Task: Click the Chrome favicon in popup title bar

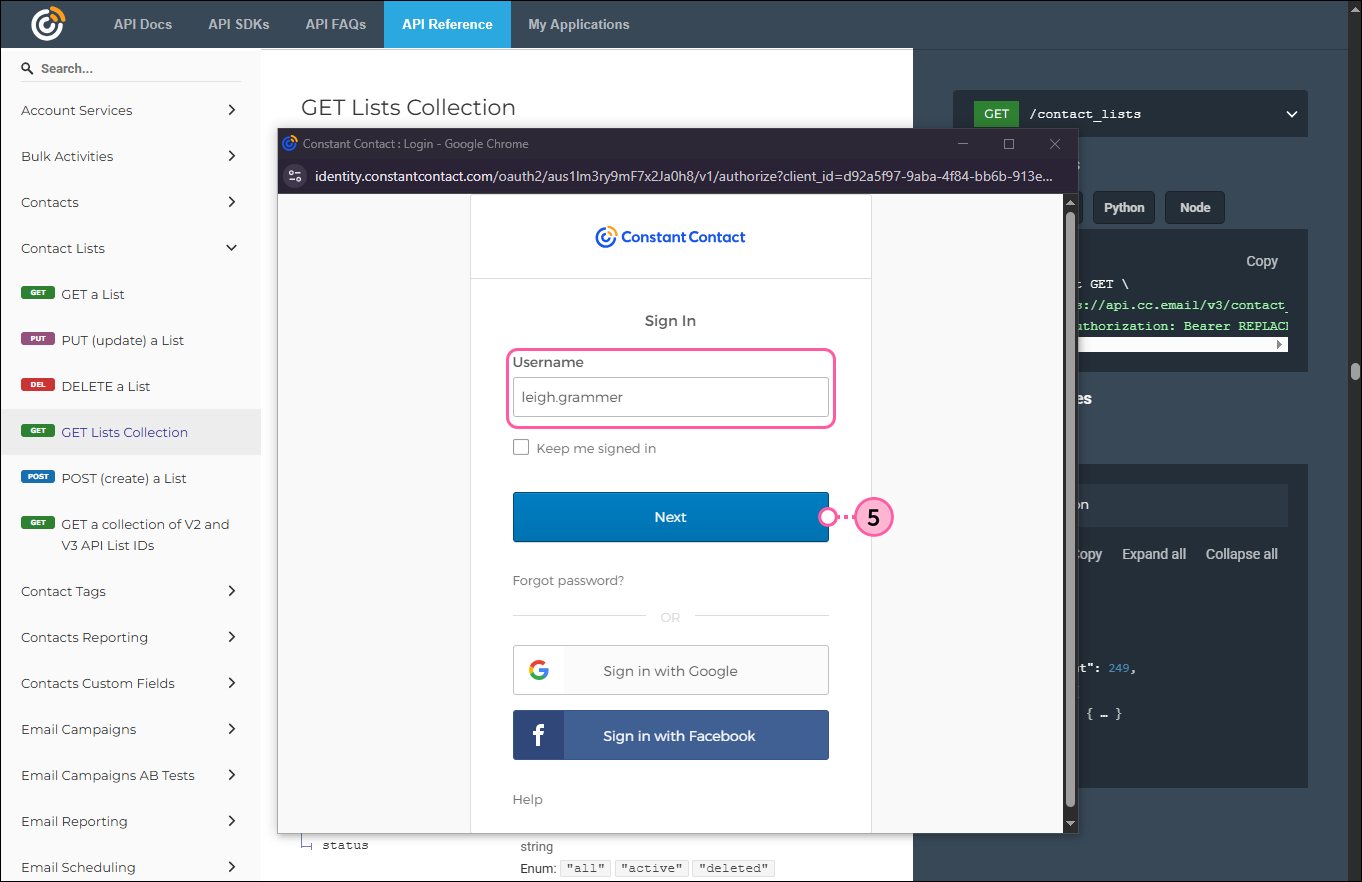Action: pos(290,143)
